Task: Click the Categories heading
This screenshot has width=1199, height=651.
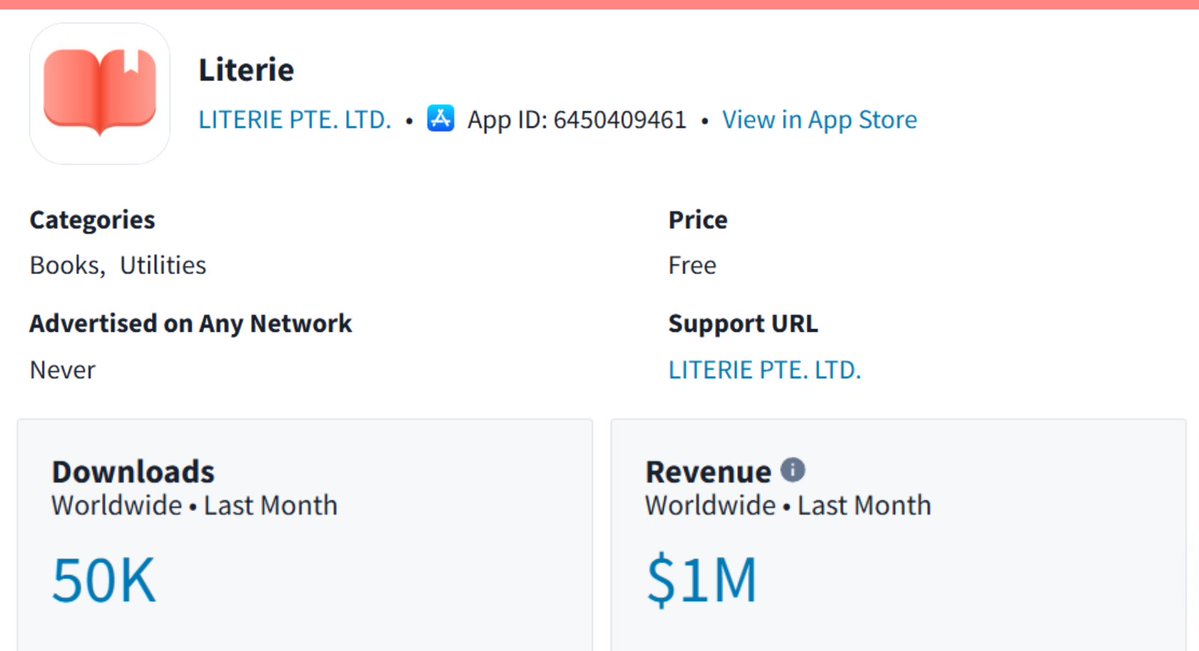Action: [x=93, y=220]
